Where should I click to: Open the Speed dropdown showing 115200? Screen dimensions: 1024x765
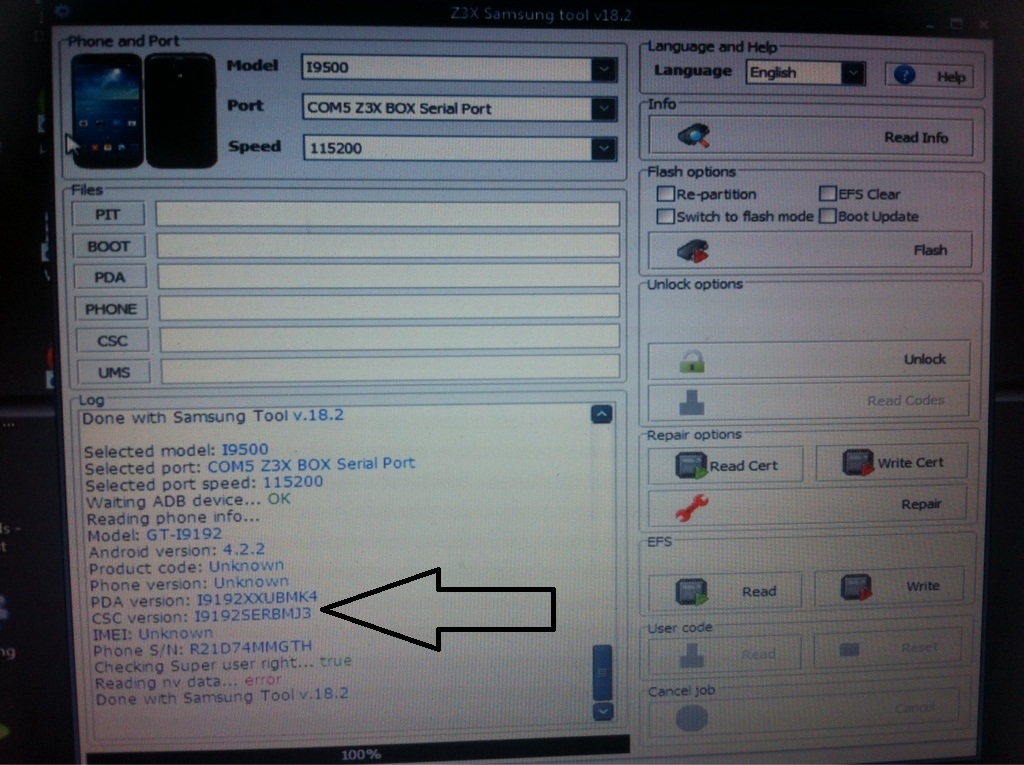point(603,148)
